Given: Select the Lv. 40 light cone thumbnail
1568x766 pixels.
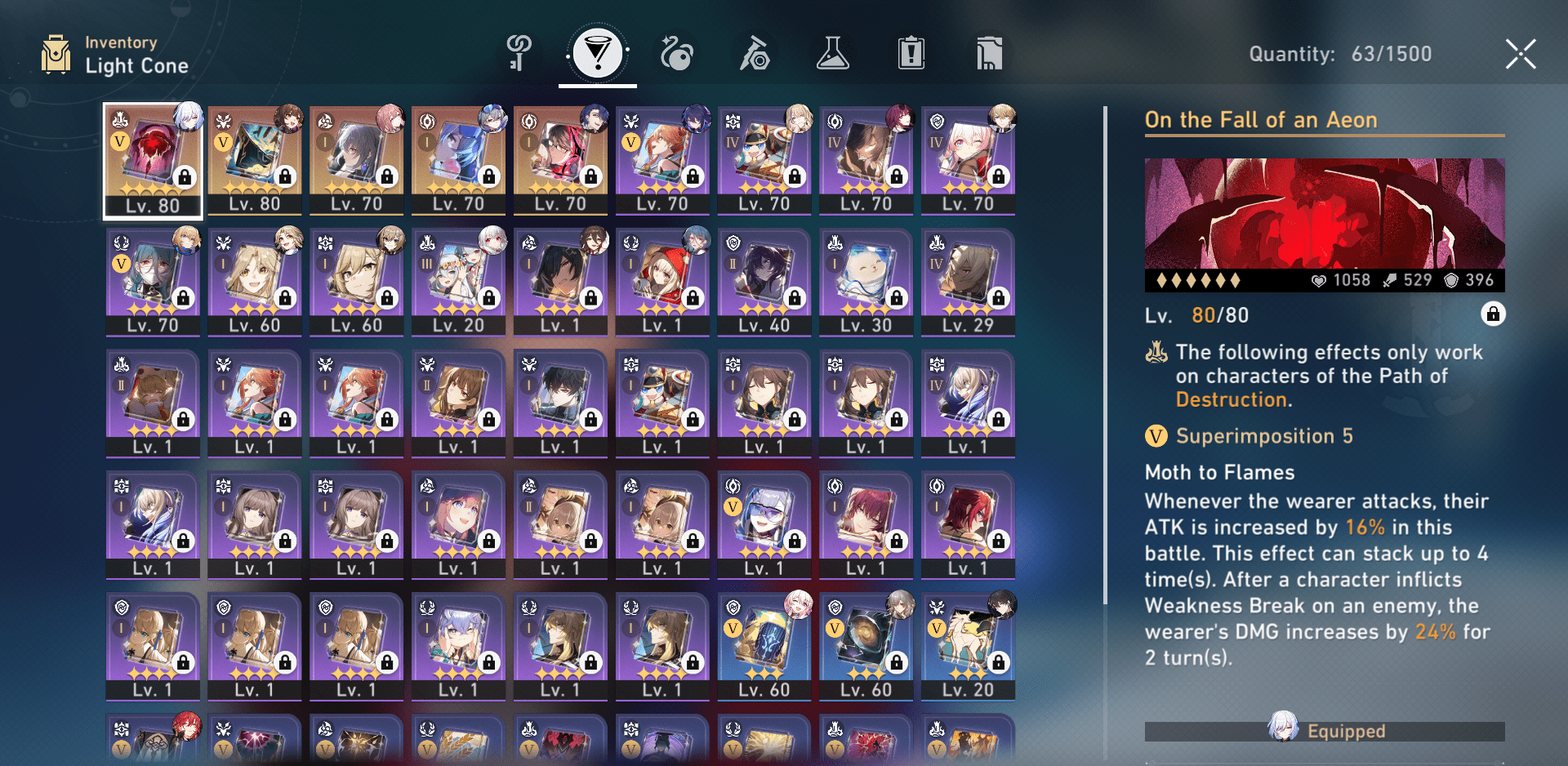Looking at the screenshot, I should click(764, 283).
